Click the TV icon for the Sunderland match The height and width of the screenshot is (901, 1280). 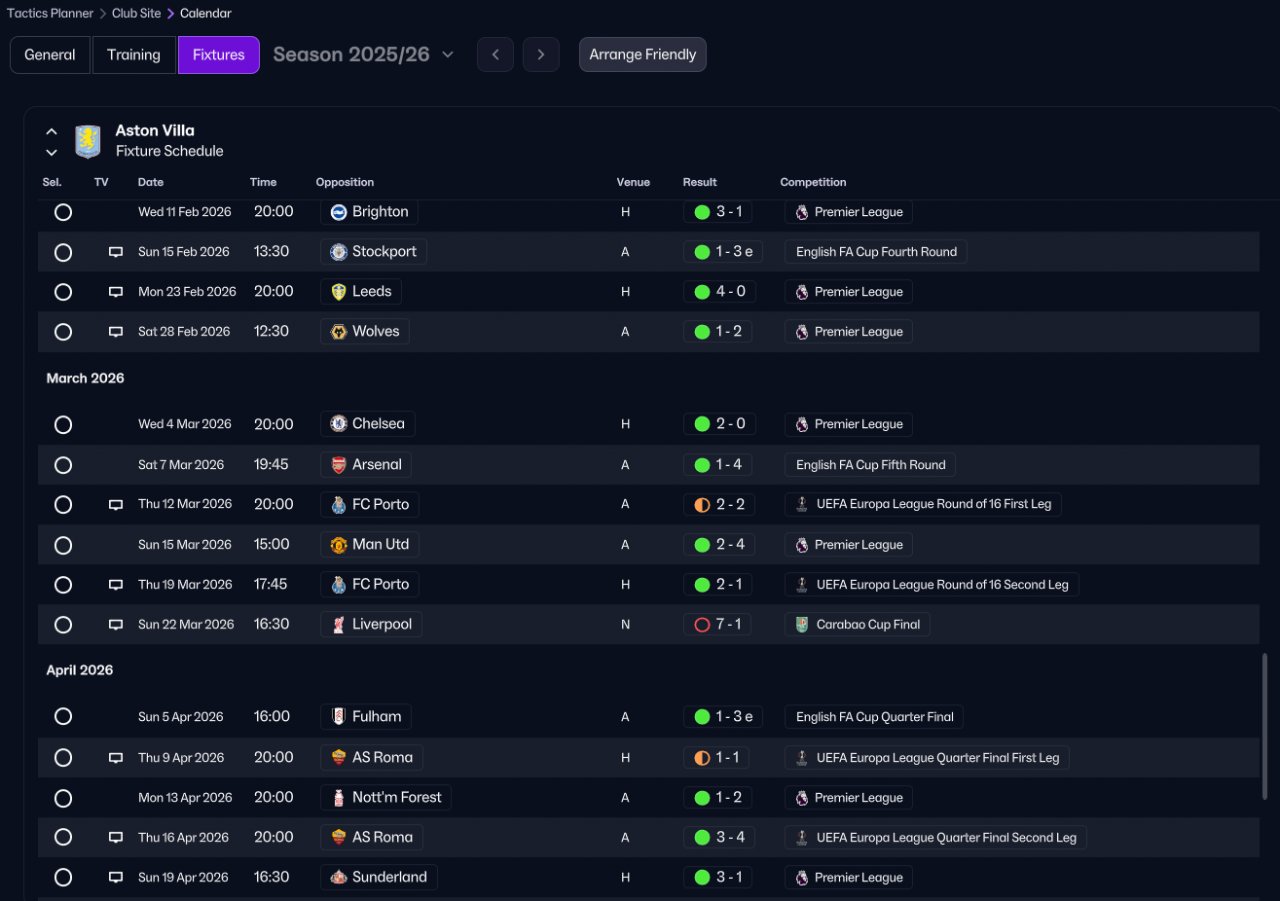pyautogui.click(x=116, y=878)
